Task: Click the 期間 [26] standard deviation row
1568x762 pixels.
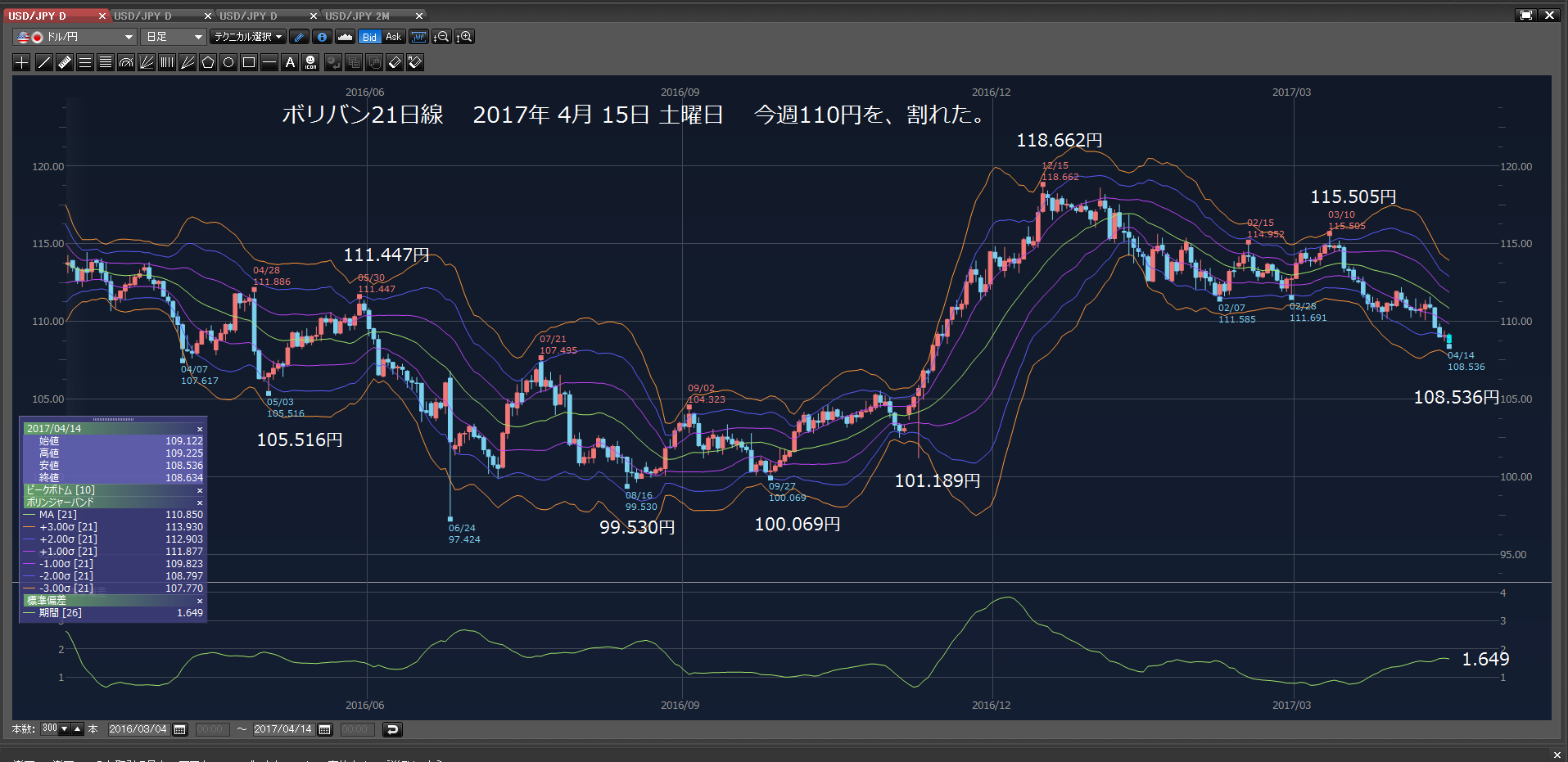Action: pyautogui.click(x=113, y=613)
